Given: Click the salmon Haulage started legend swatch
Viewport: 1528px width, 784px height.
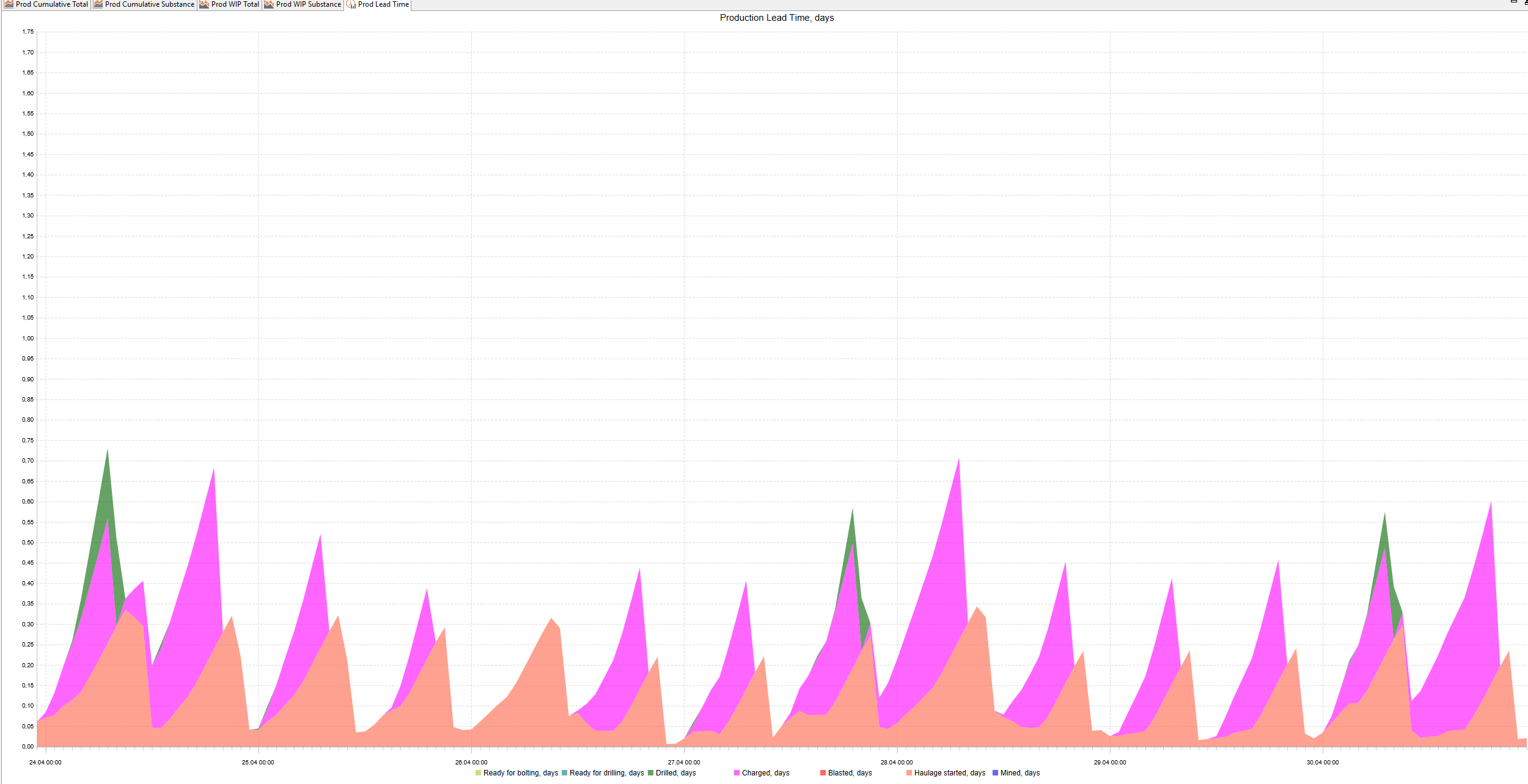Looking at the screenshot, I should pos(909,773).
